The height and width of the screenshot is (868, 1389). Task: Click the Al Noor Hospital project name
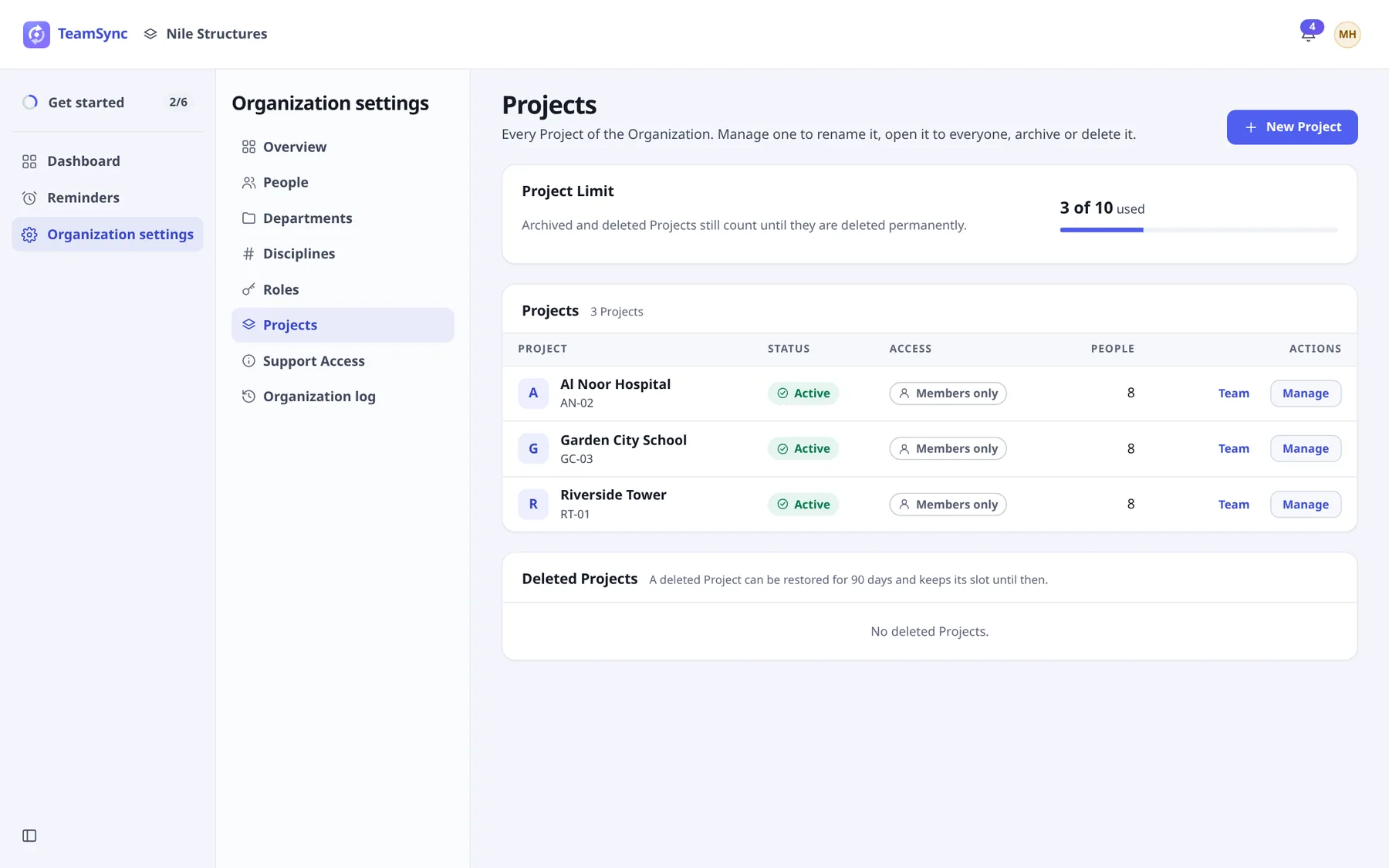[615, 384]
